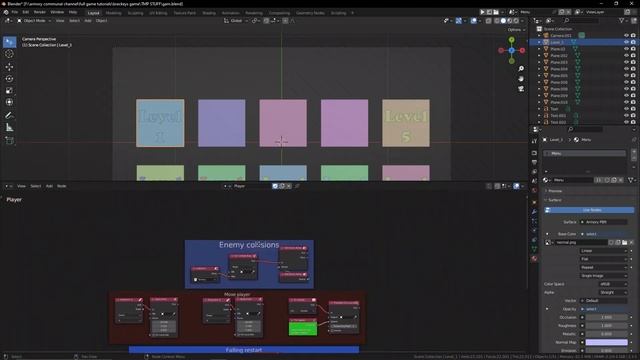Viewport: 640px width, 360px height.
Task: Expand Camera.001 in outliner tree
Action: tap(539, 36)
